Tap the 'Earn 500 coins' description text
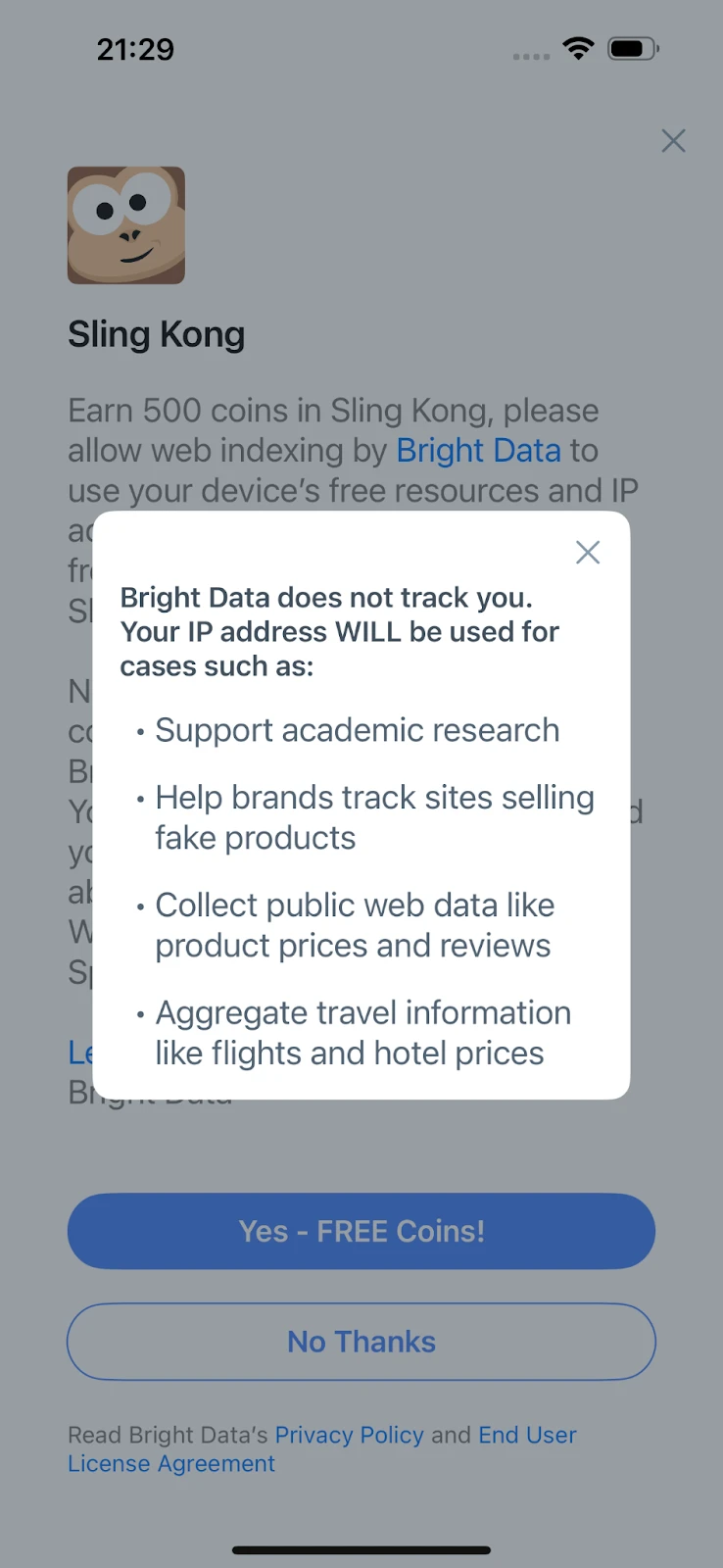The height and width of the screenshot is (1568, 723). click(333, 412)
